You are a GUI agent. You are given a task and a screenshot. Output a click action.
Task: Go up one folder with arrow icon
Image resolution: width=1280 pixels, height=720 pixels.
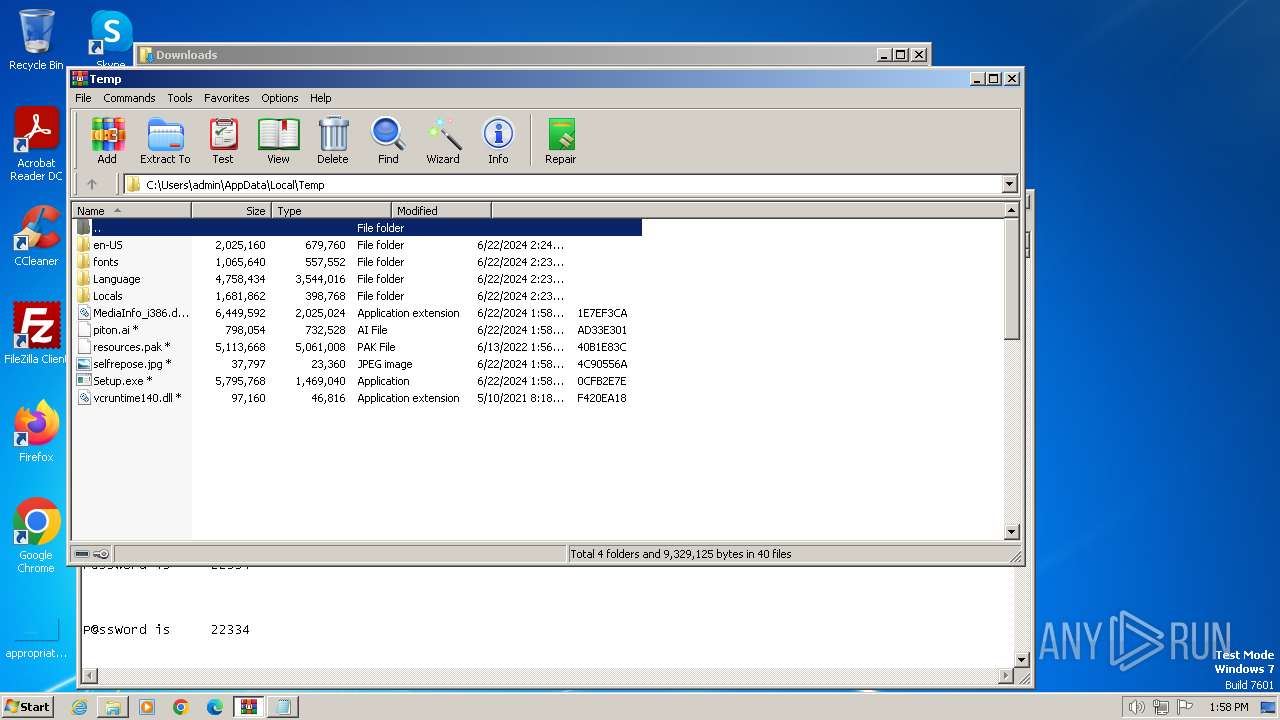92,184
